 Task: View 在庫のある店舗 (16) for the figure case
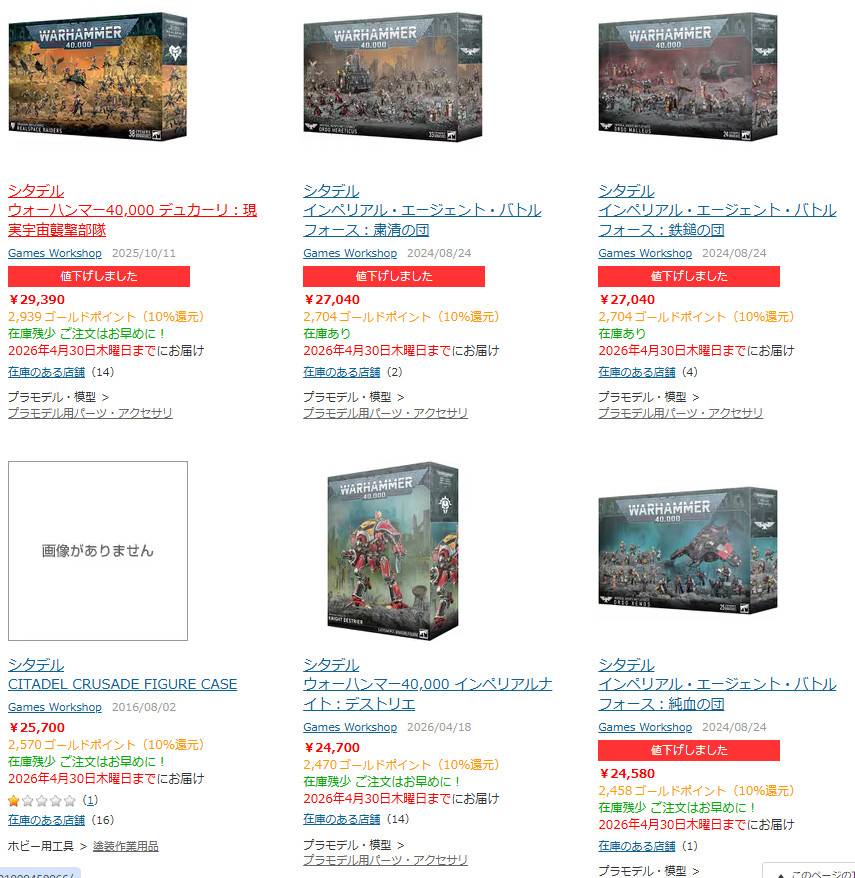(46, 820)
